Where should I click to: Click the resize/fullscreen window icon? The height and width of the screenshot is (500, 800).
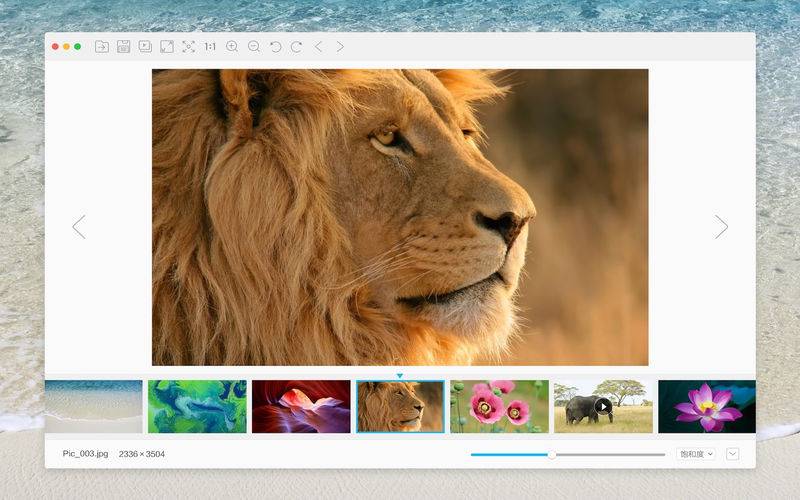167,47
